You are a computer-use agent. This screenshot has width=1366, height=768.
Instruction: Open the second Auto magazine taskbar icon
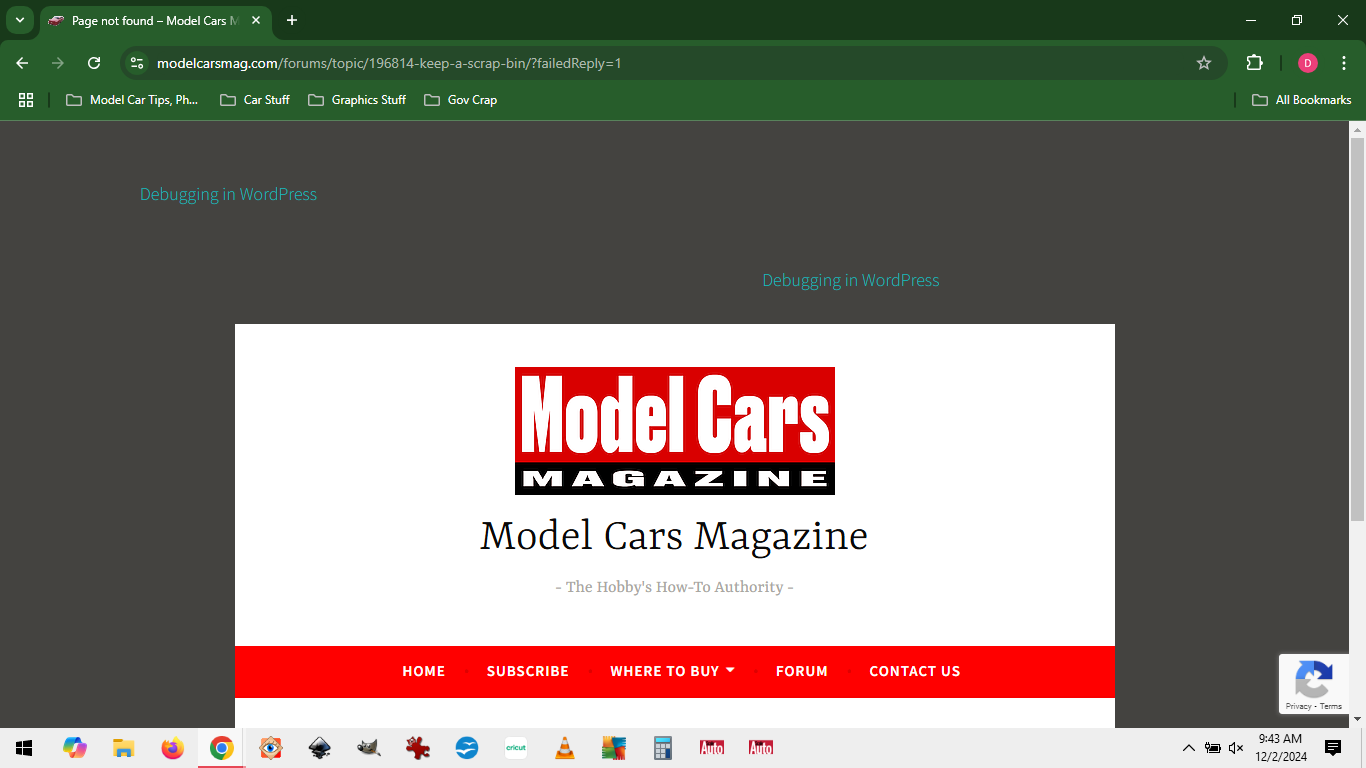click(761, 748)
